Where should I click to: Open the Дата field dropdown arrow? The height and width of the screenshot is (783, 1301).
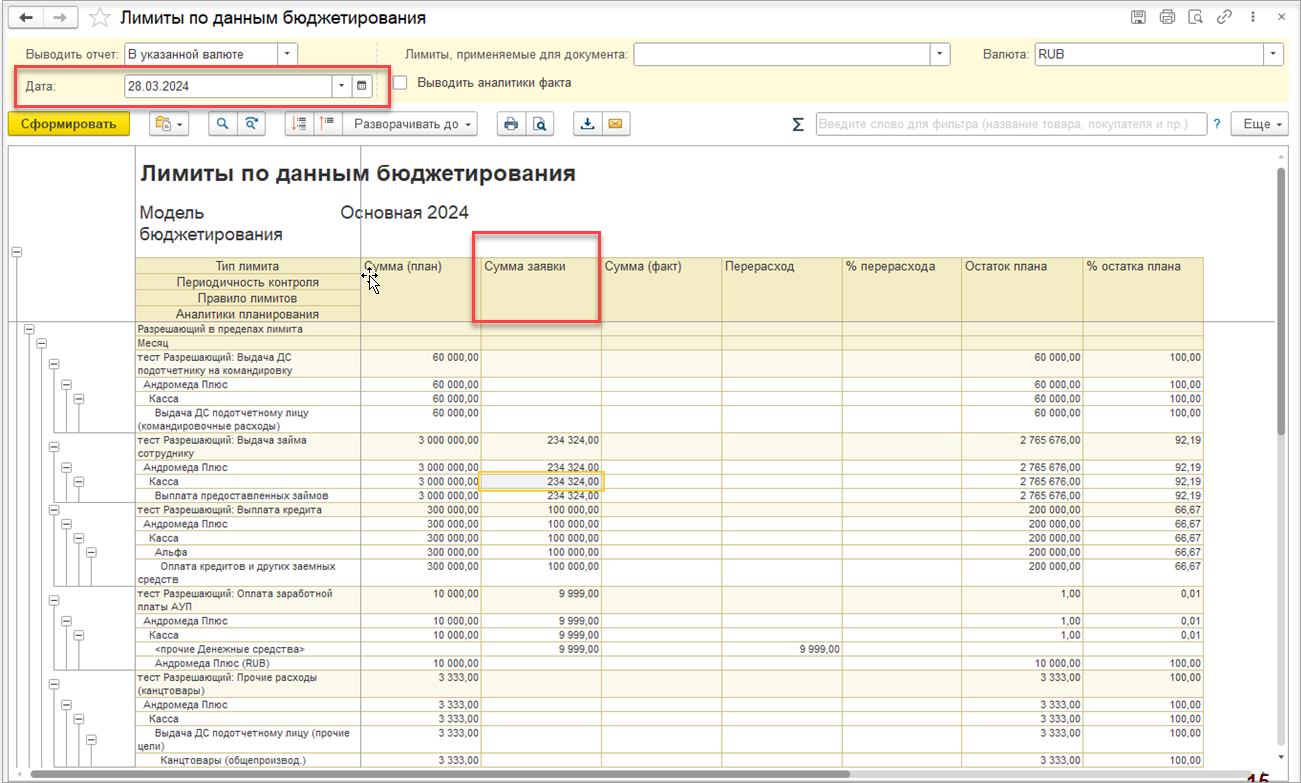point(341,86)
